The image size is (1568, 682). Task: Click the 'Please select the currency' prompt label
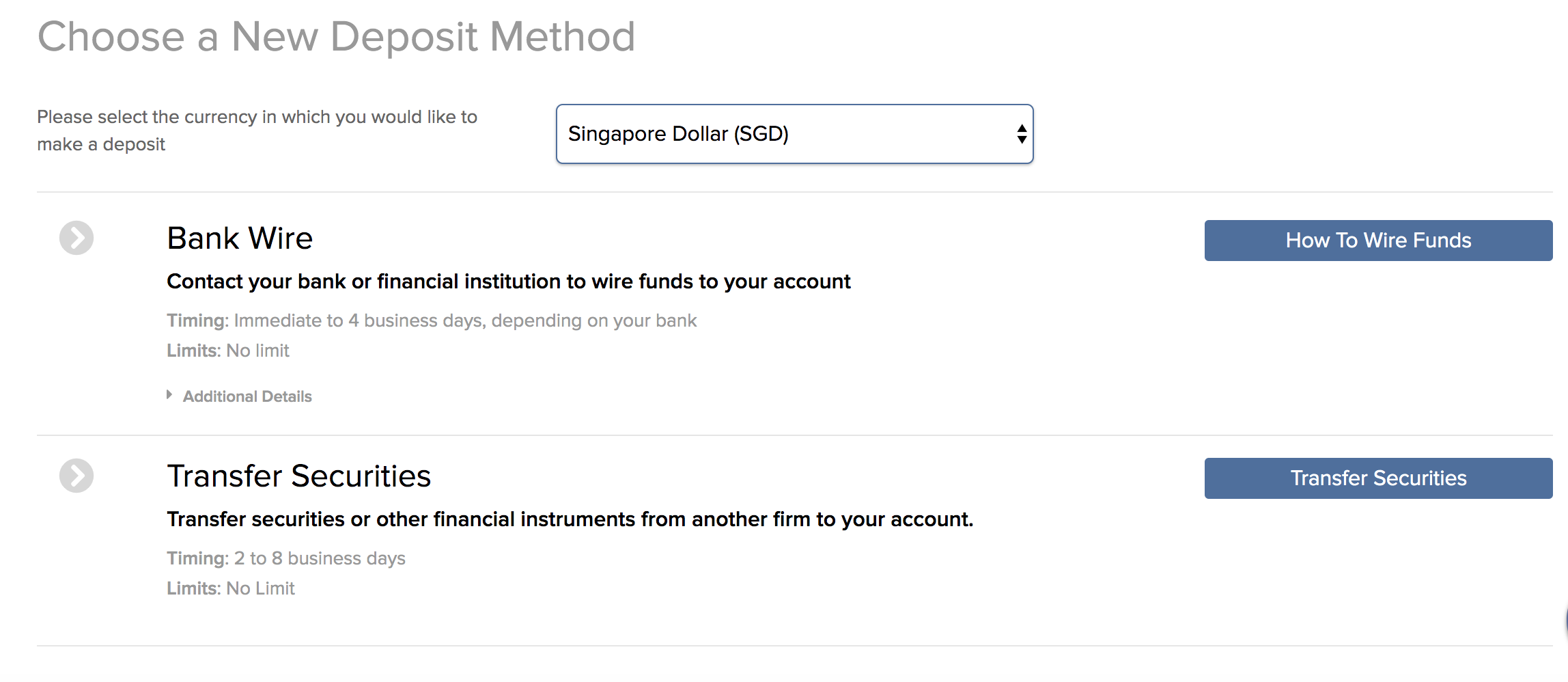pos(257,131)
